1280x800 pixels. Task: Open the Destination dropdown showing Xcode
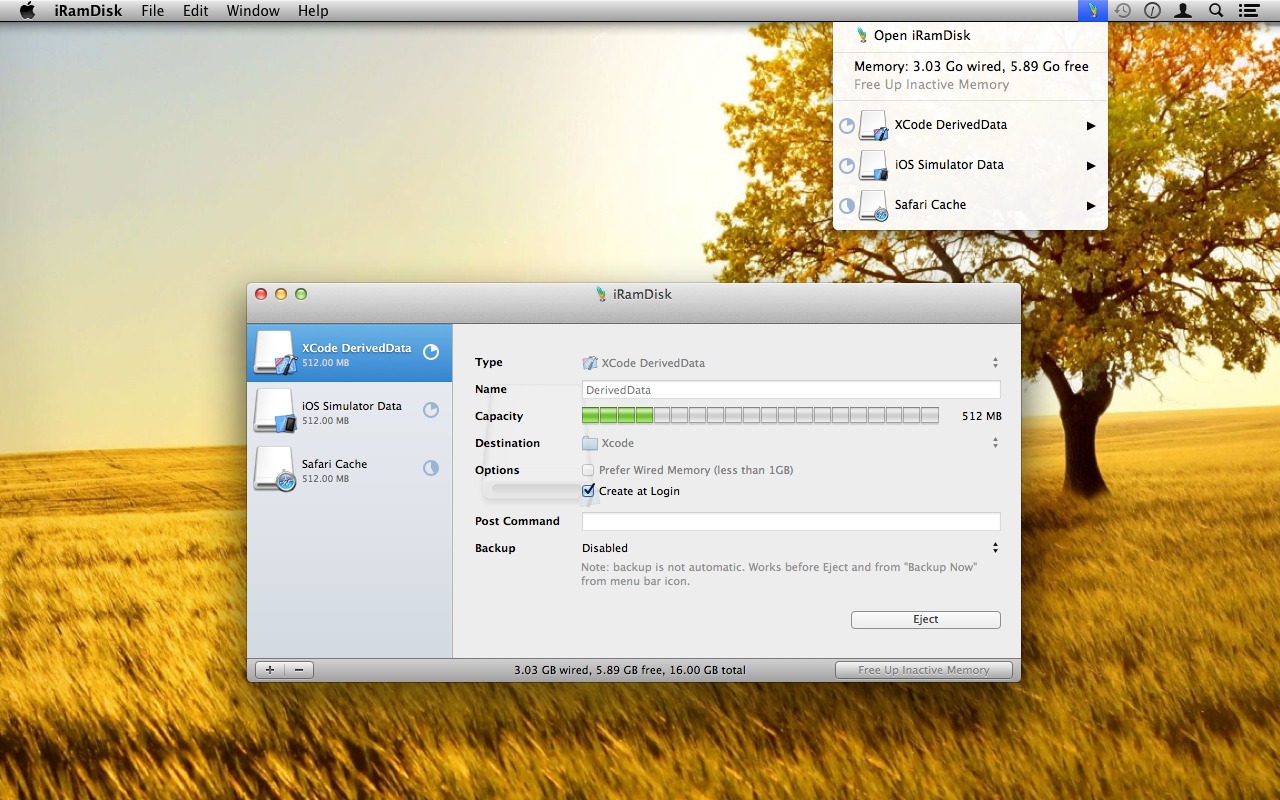click(790, 443)
